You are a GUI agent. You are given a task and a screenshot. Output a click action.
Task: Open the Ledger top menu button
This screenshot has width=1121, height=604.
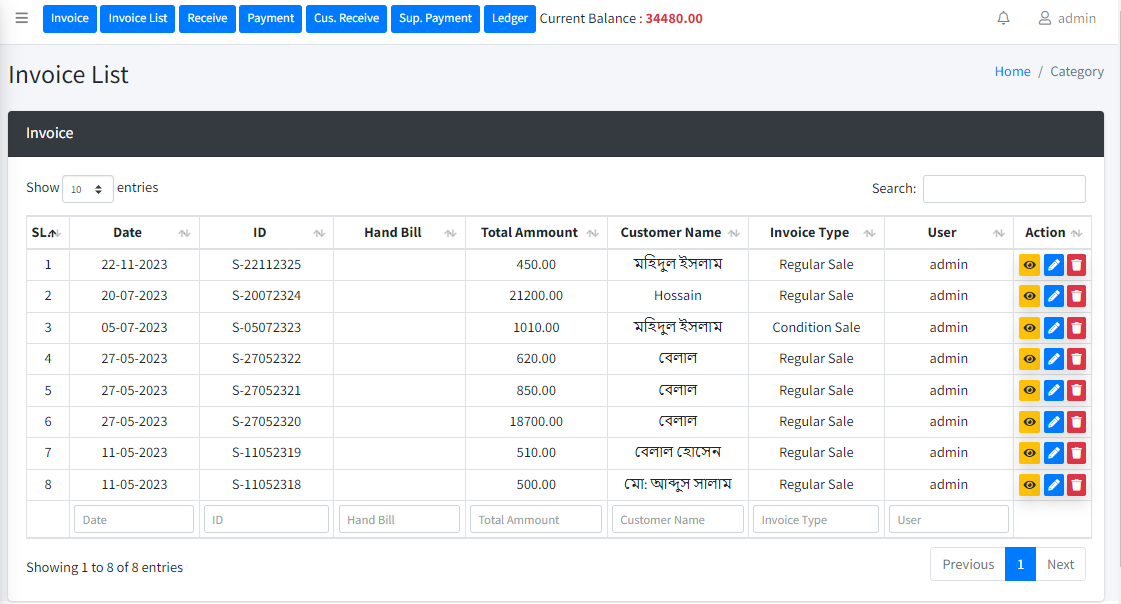coord(510,19)
